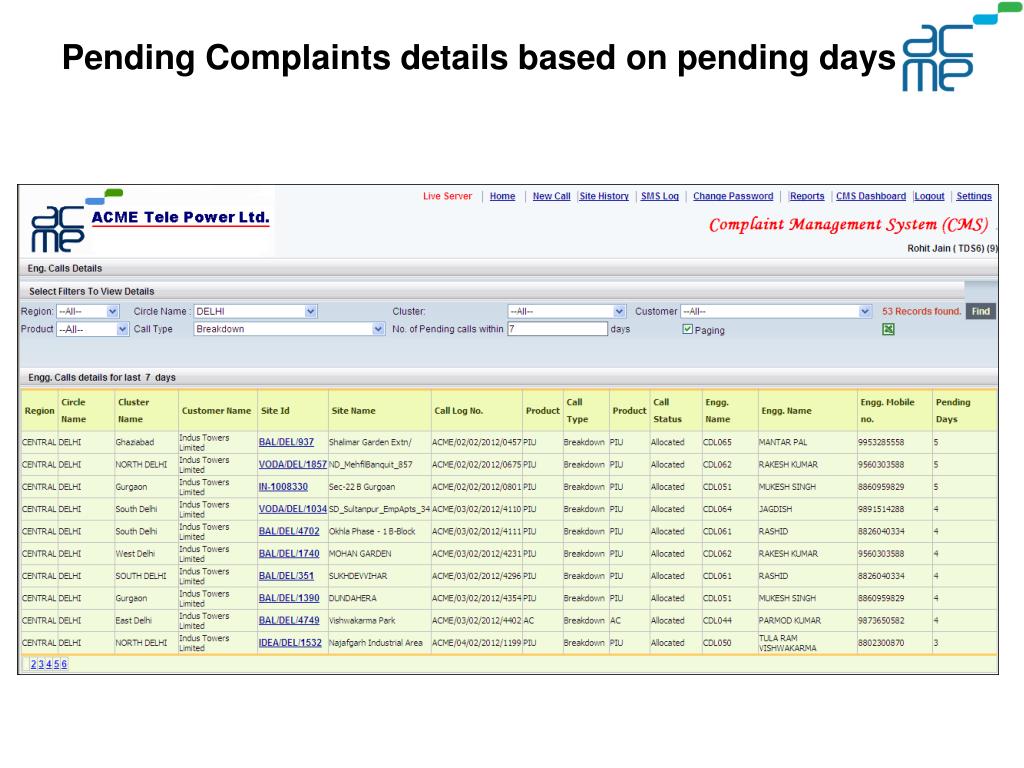Open site link VODA/DEL/1857
Screen dimensions: 1024x768
(293, 464)
